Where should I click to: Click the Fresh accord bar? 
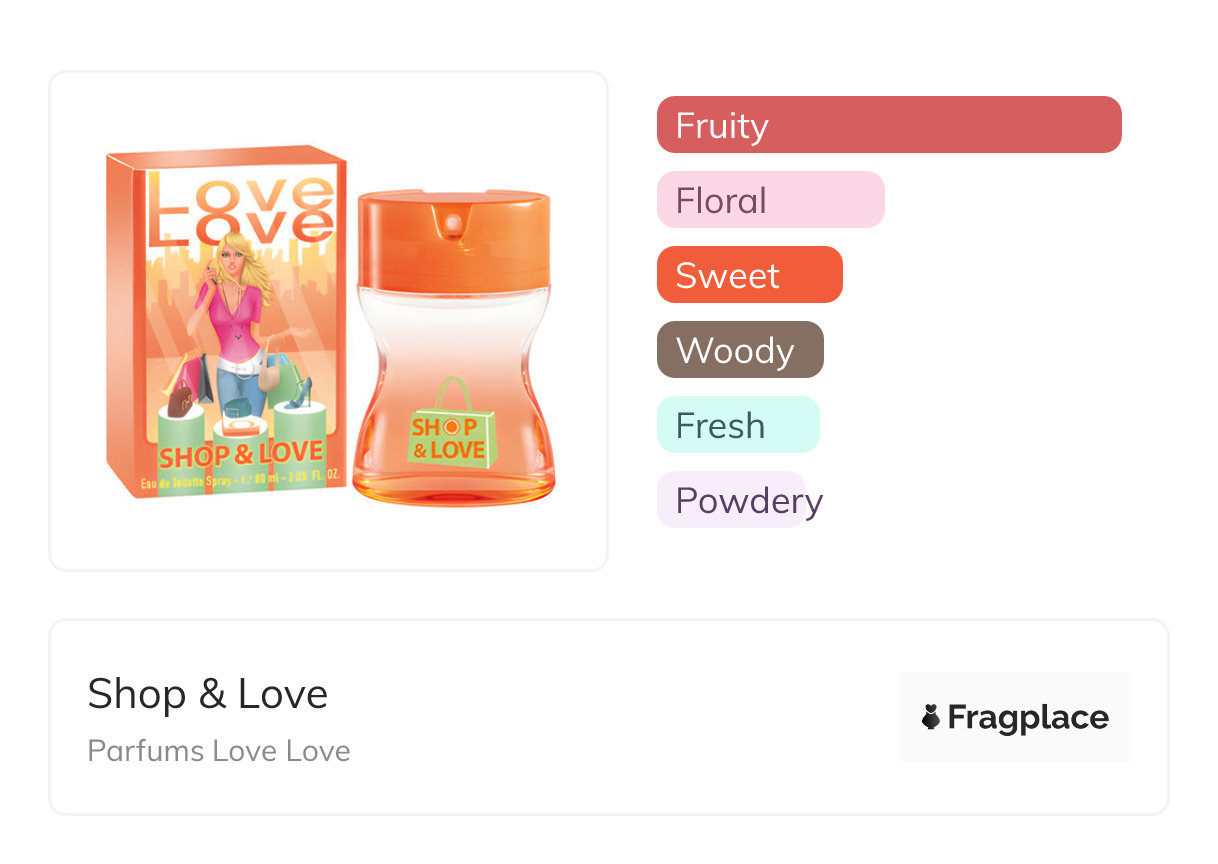tap(737, 425)
